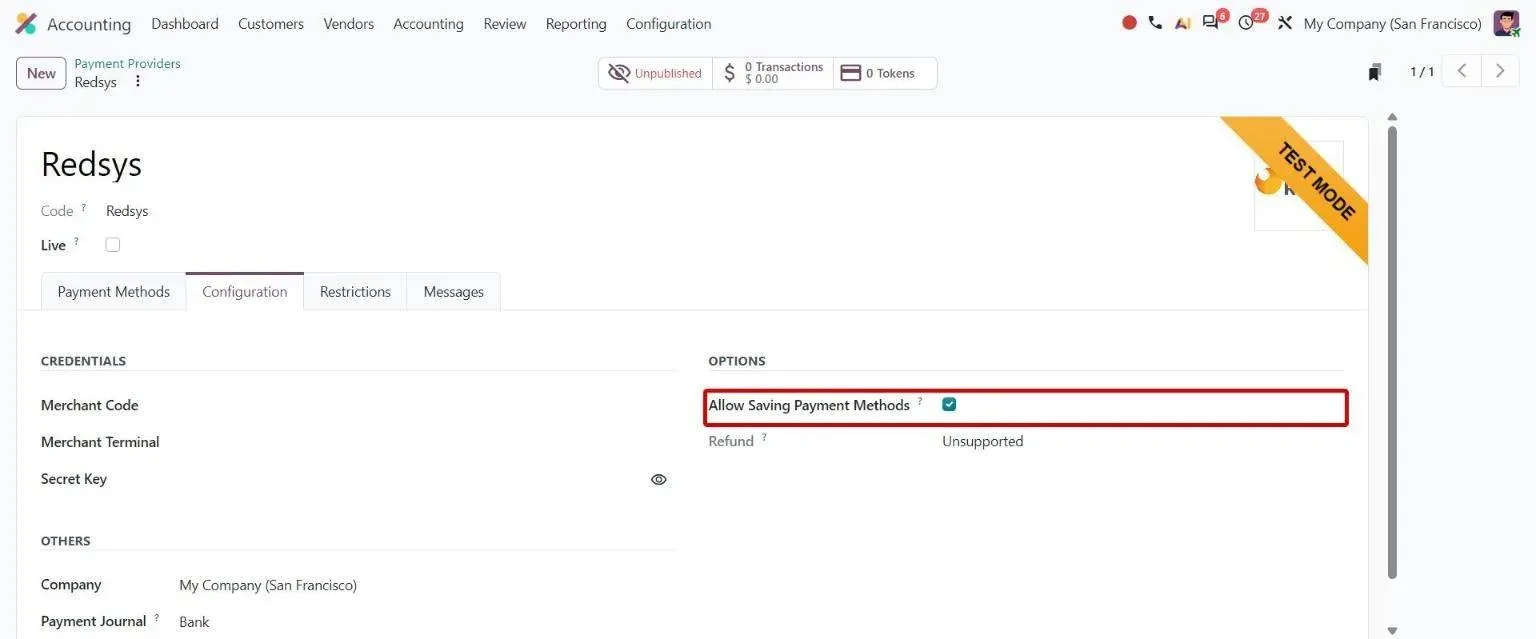The image size is (1536, 639).
Task: Toggle the Live checkbox
Action: click(x=113, y=245)
